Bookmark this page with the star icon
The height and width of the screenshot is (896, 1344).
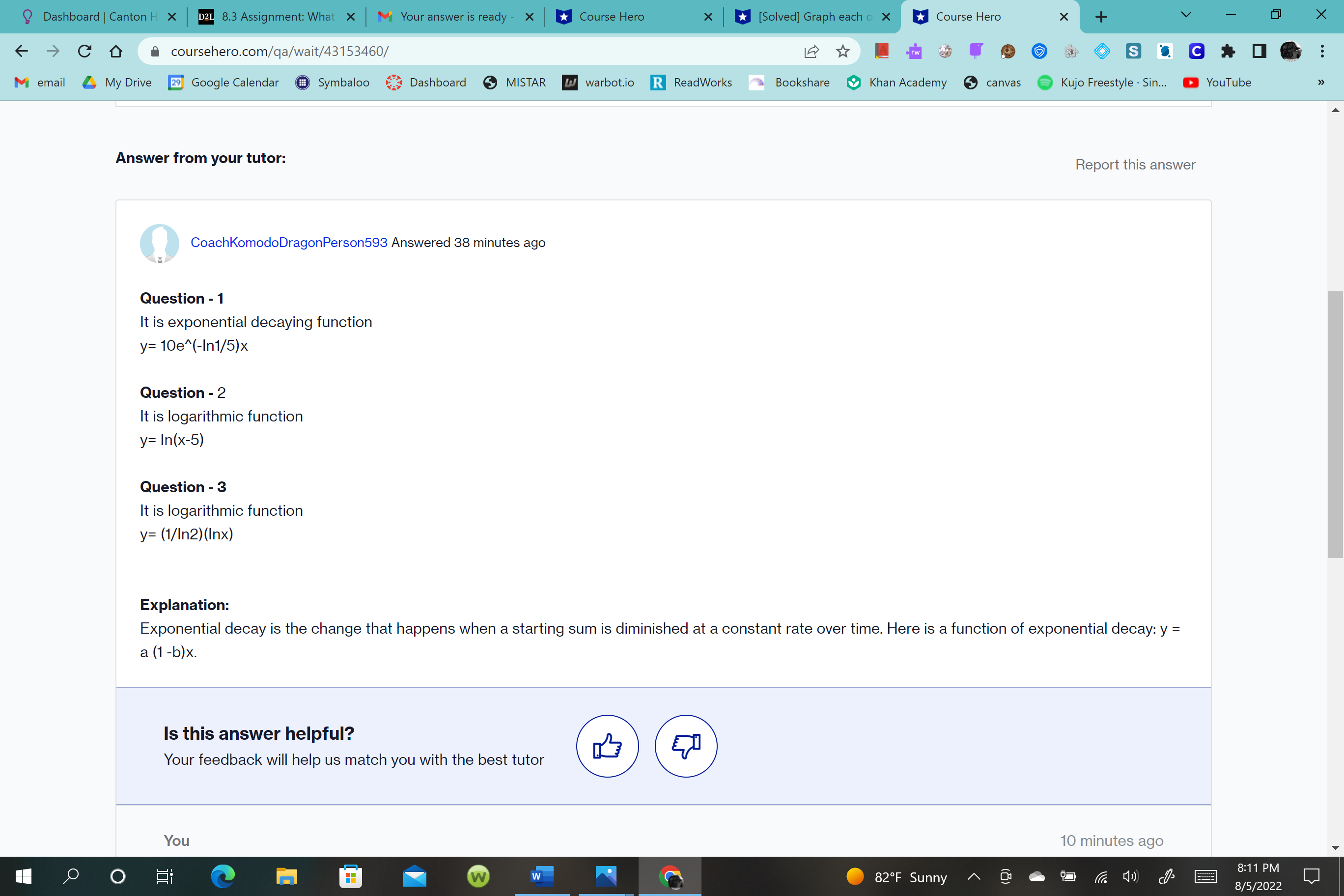pos(842,52)
